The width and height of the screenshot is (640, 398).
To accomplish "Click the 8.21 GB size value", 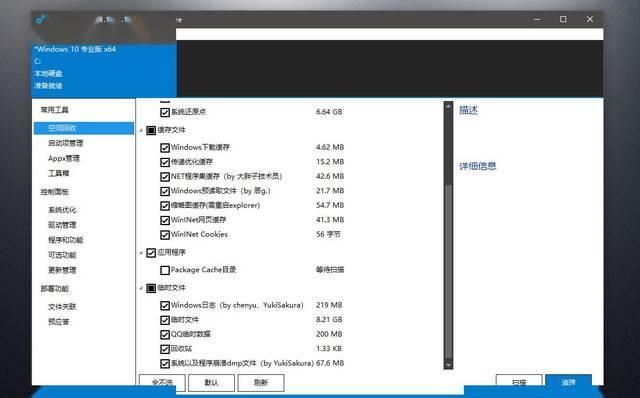I will coord(329,320).
